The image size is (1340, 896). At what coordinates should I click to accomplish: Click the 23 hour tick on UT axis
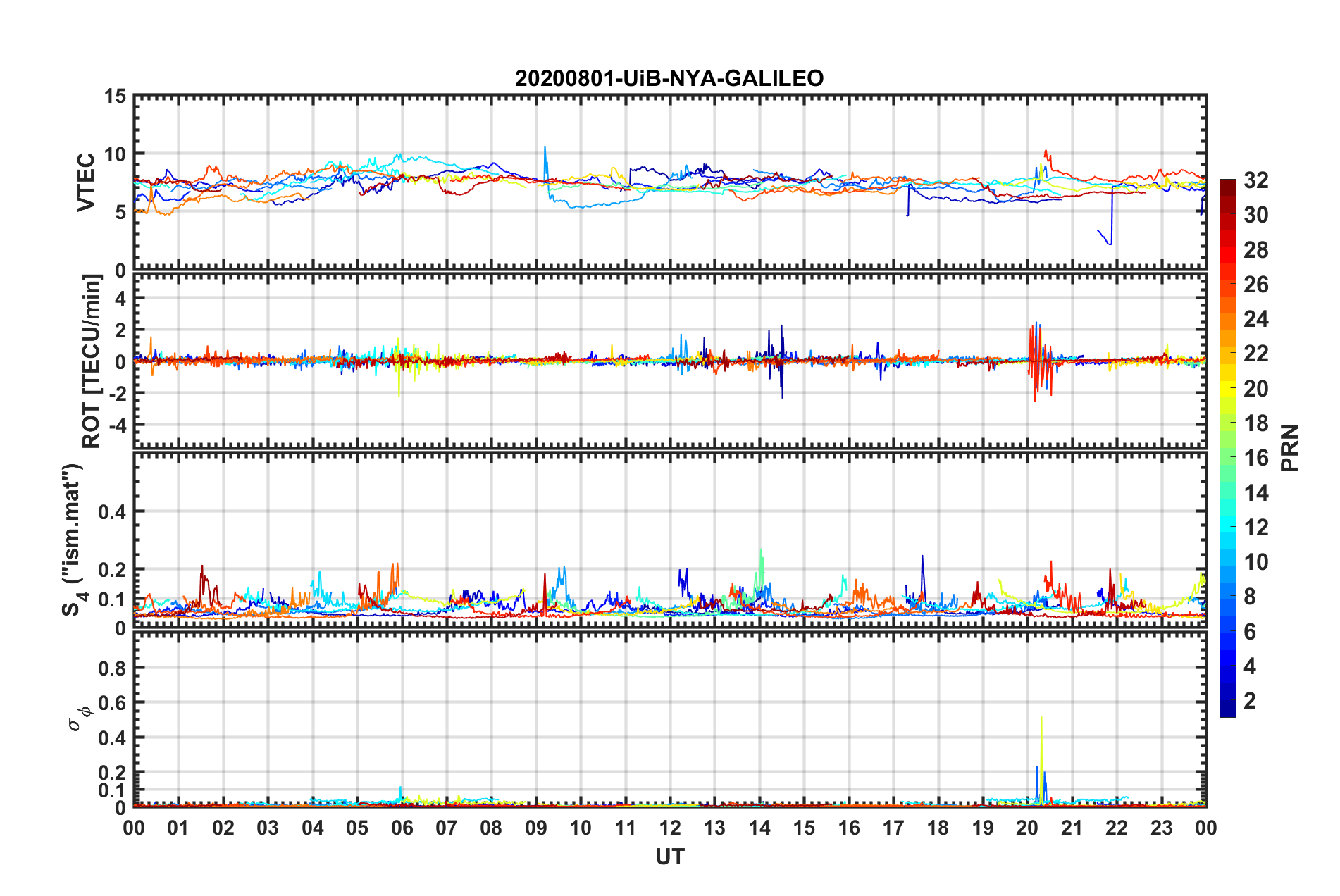point(1162,828)
